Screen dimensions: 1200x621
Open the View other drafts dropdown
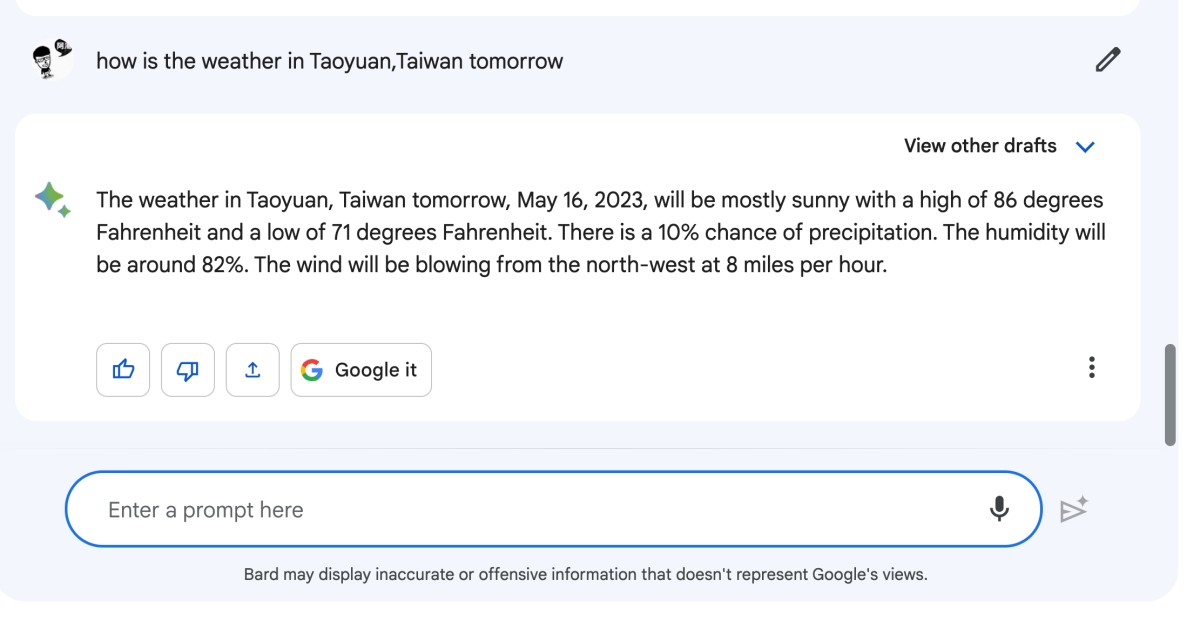pyautogui.click(x=980, y=146)
